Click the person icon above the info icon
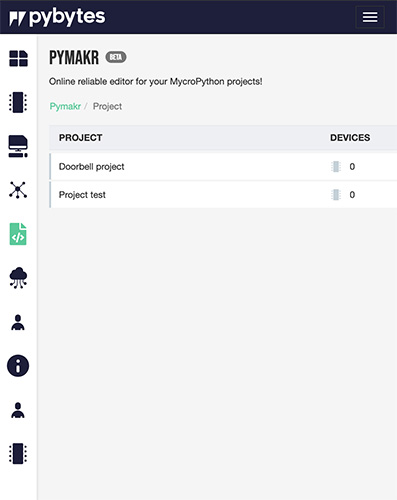This screenshot has height=500, width=397. coord(18,322)
